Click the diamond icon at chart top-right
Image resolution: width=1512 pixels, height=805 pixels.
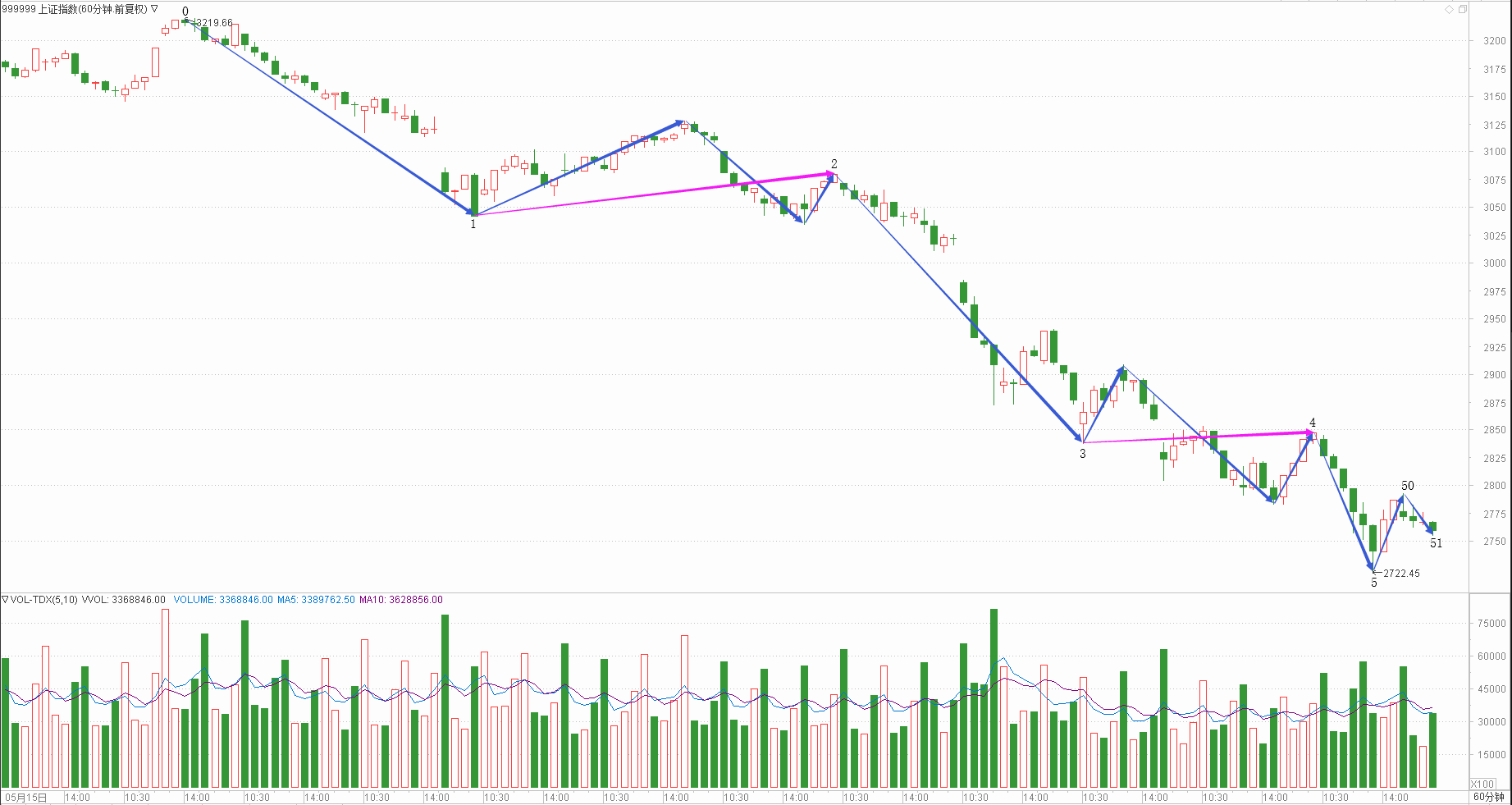point(1450,9)
